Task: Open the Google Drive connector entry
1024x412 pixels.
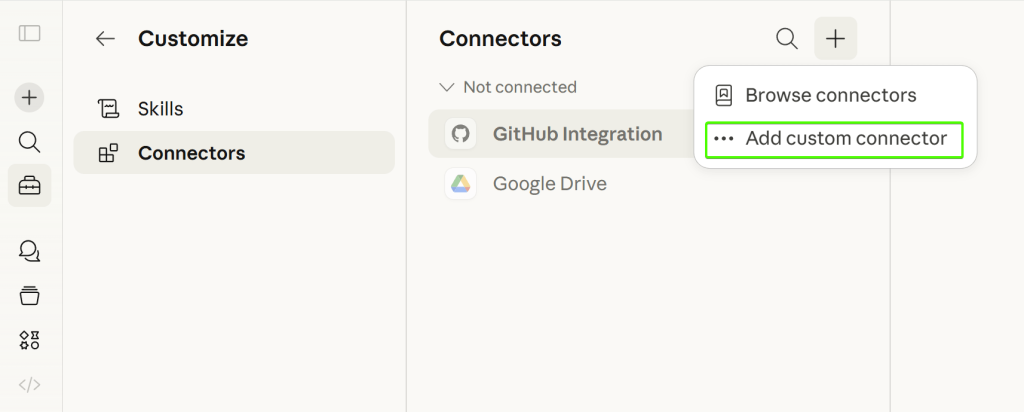Action: point(549,184)
